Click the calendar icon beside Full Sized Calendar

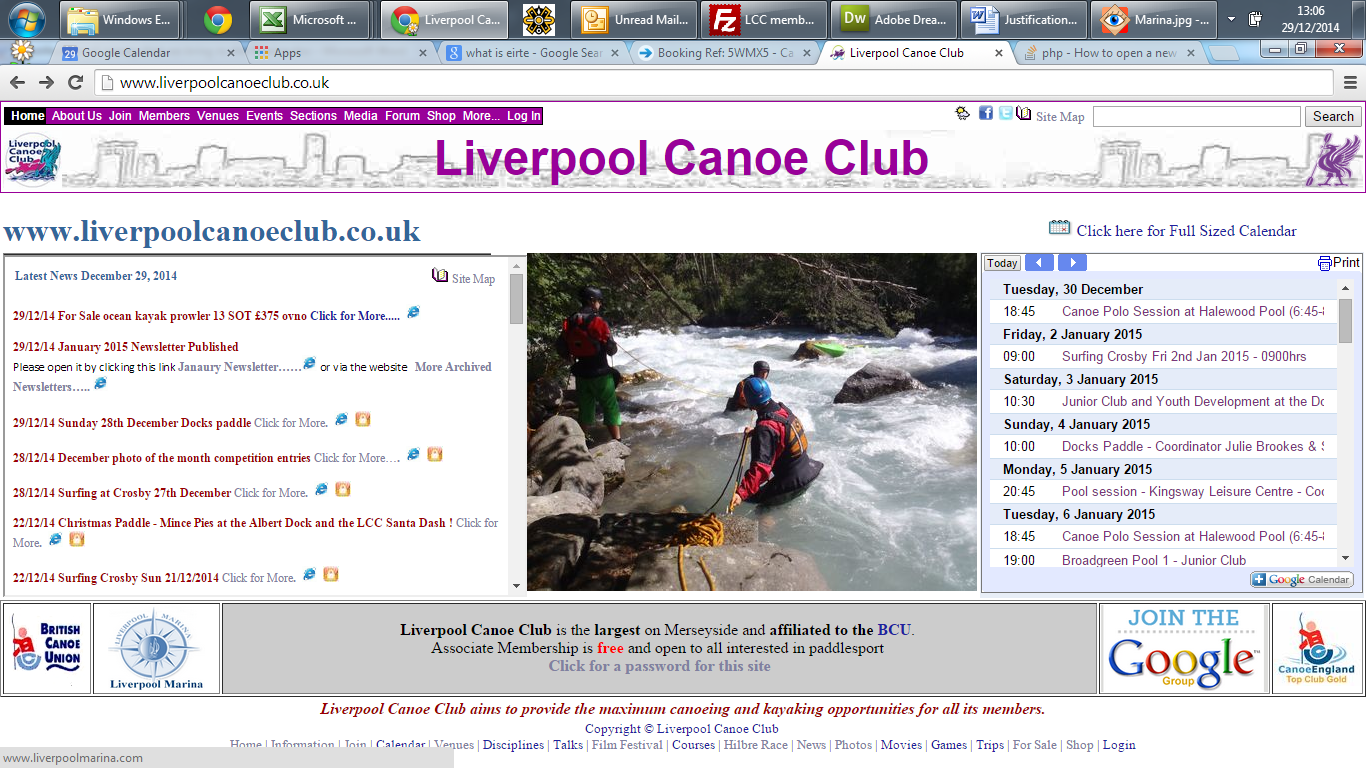point(1059,228)
